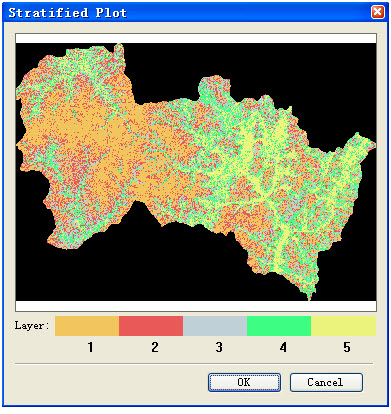
Task: Select the orange Layer 1 color swatch
Action: tap(87, 326)
